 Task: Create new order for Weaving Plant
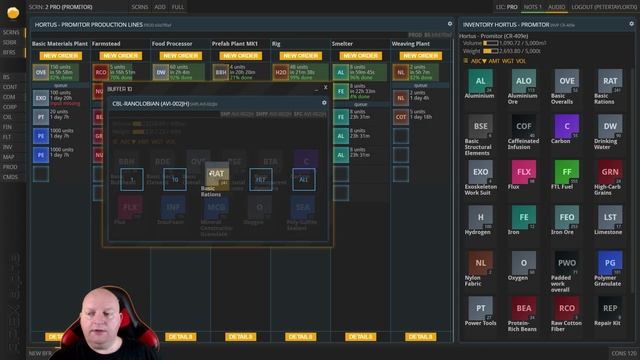coord(421,56)
